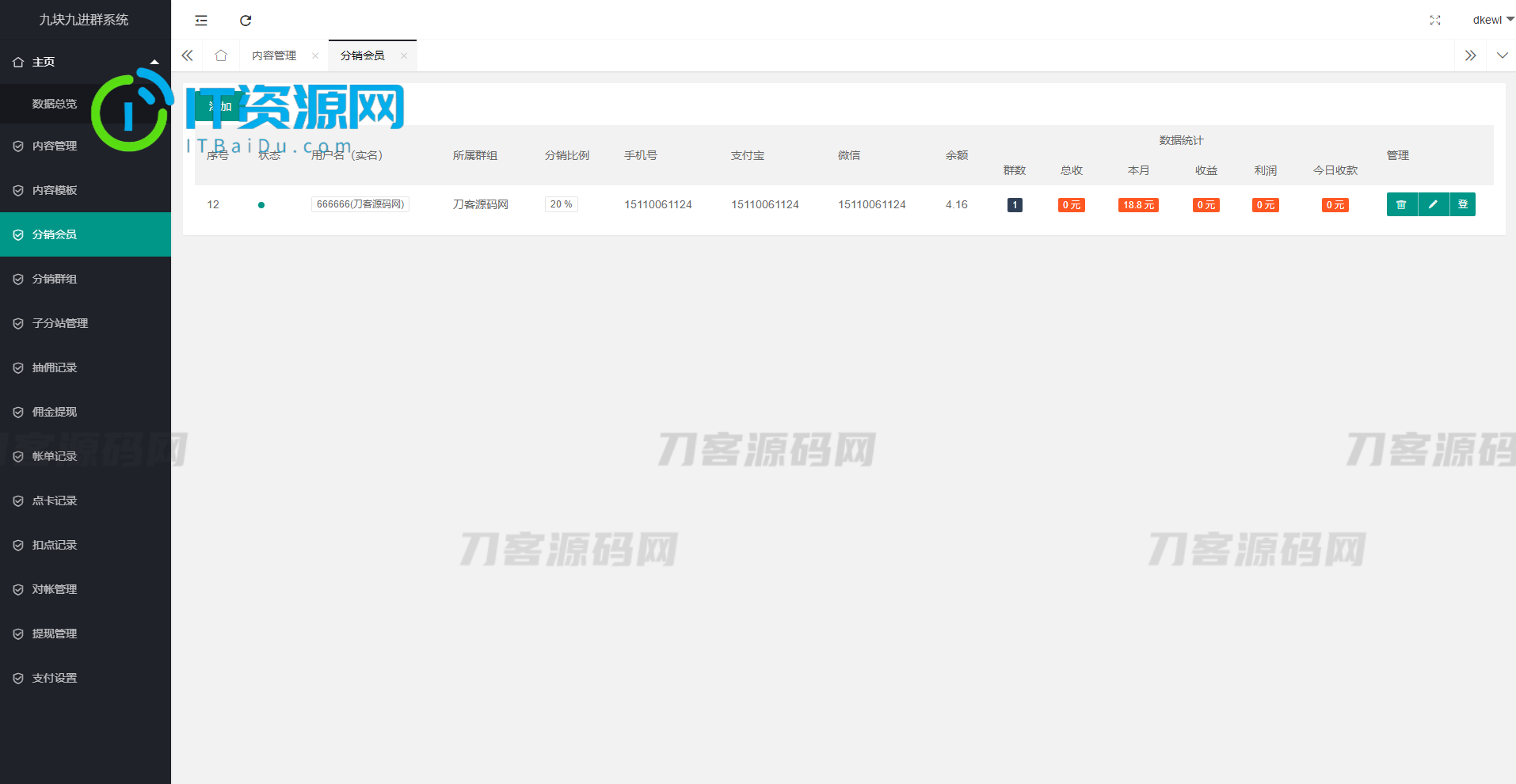Open 帐单记录 sidebar item
The width and height of the screenshot is (1516, 784).
pyautogui.click(x=86, y=456)
